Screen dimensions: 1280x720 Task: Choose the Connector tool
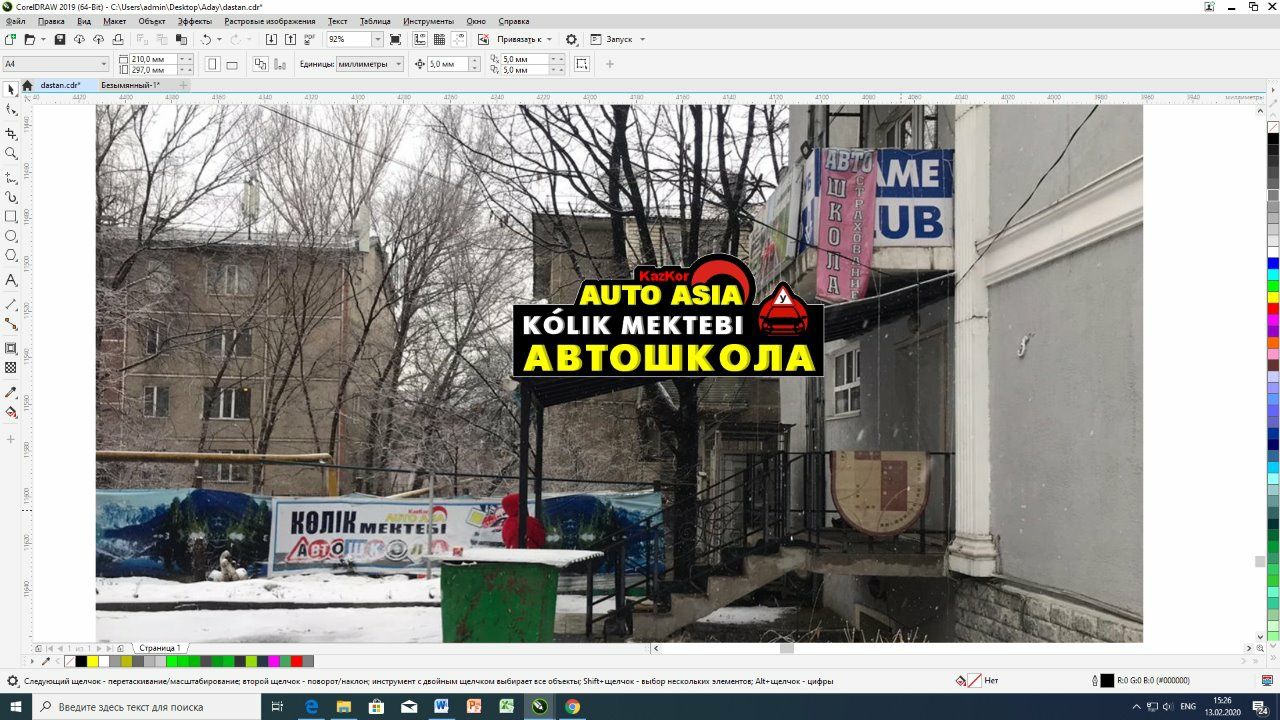click(x=11, y=324)
